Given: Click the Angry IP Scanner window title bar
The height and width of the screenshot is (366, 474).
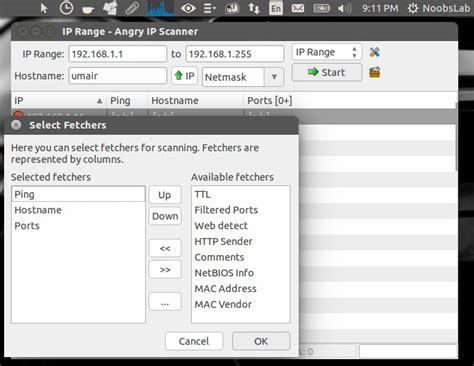Looking at the screenshot, I should 234,32.
